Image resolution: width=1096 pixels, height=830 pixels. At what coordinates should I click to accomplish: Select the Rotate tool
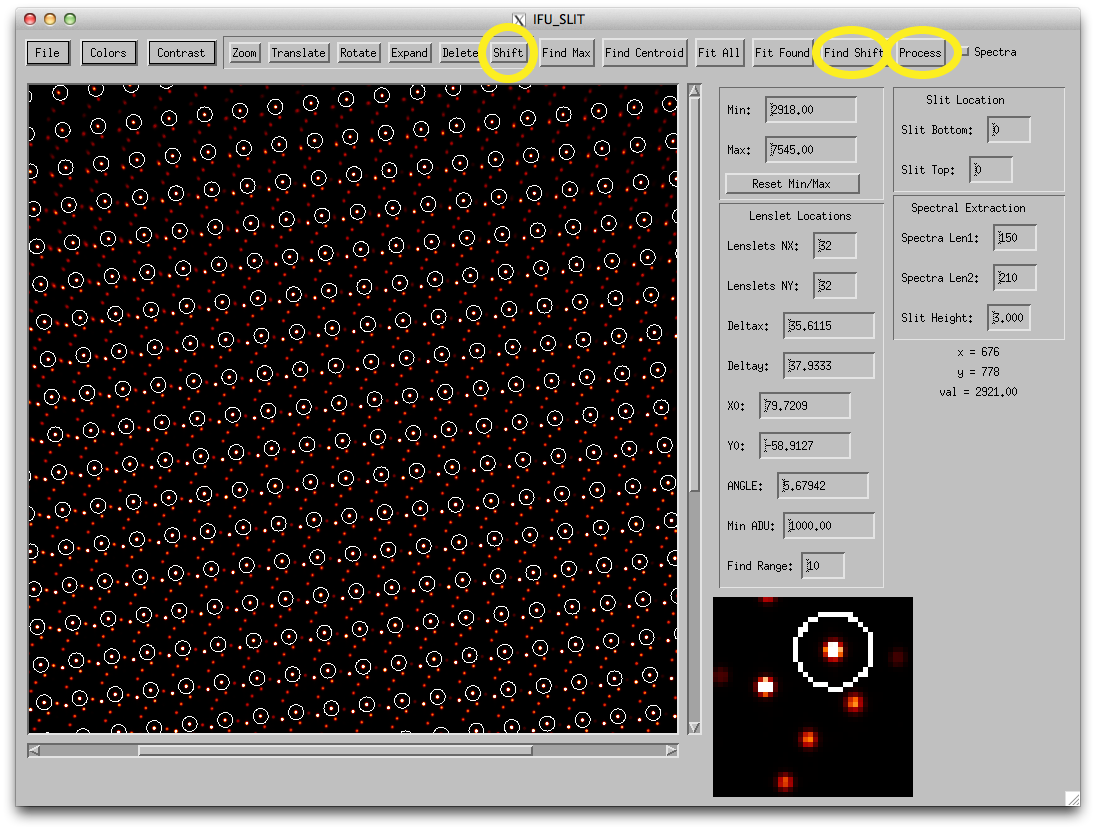(358, 53)
